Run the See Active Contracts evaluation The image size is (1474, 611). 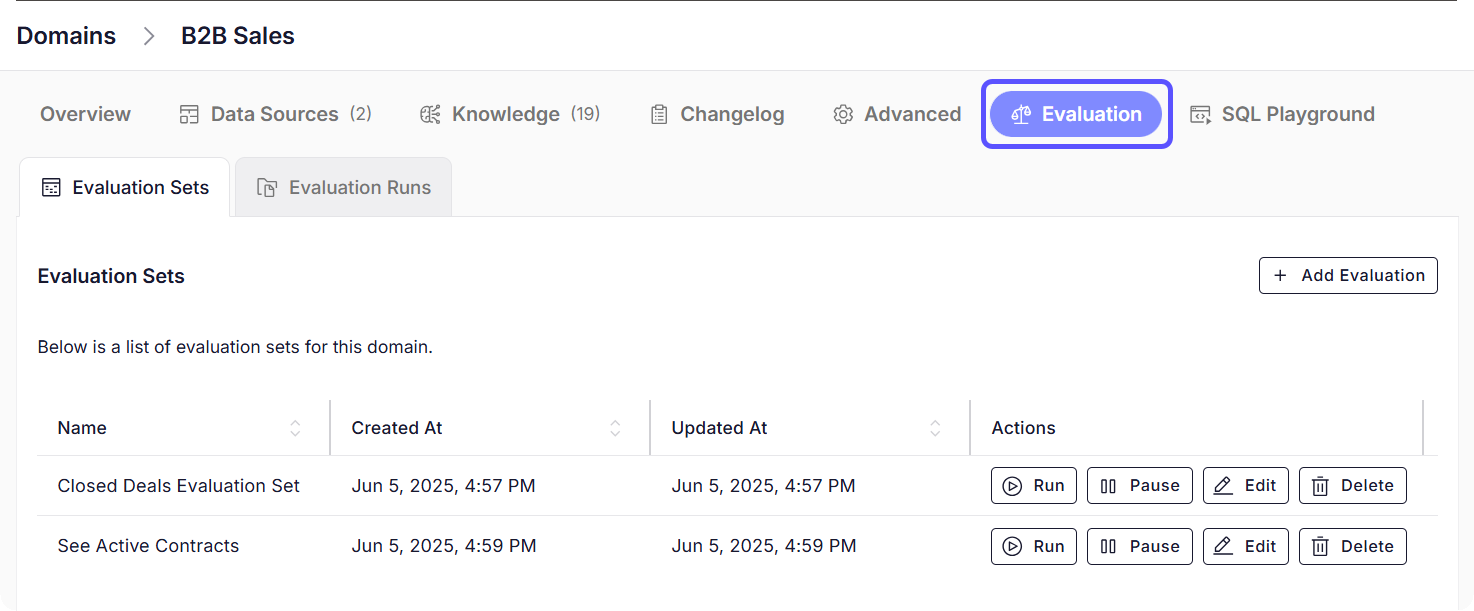tap(1033, 546)
